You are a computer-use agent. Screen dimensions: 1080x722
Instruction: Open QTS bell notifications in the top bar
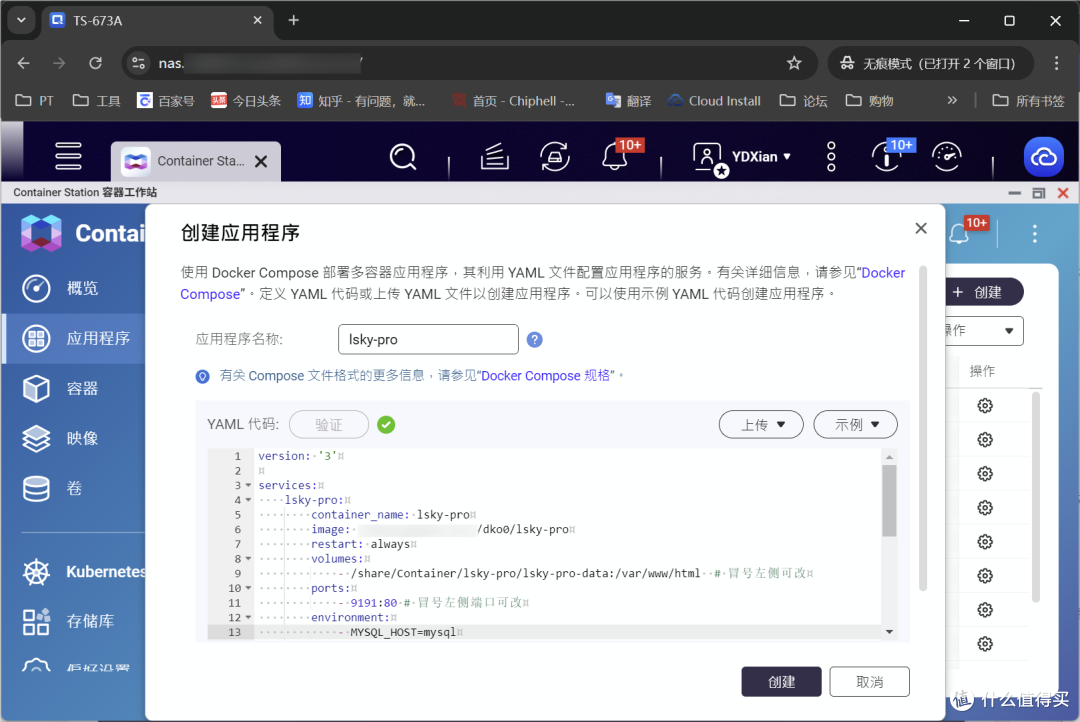[x=614, y=157]
